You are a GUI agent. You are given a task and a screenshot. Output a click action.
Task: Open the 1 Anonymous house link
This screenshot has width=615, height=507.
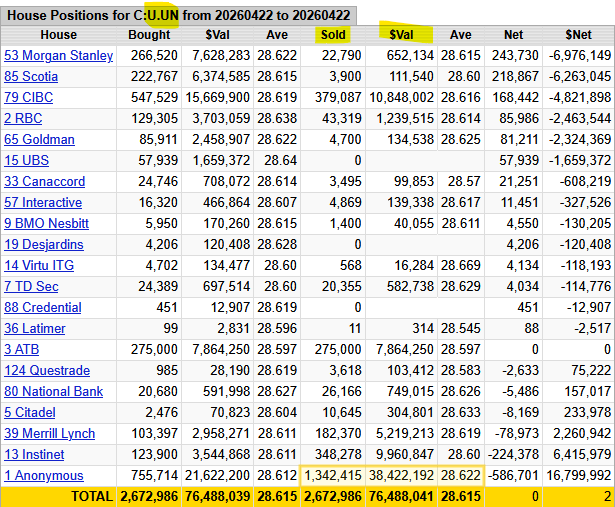(44, 476)
